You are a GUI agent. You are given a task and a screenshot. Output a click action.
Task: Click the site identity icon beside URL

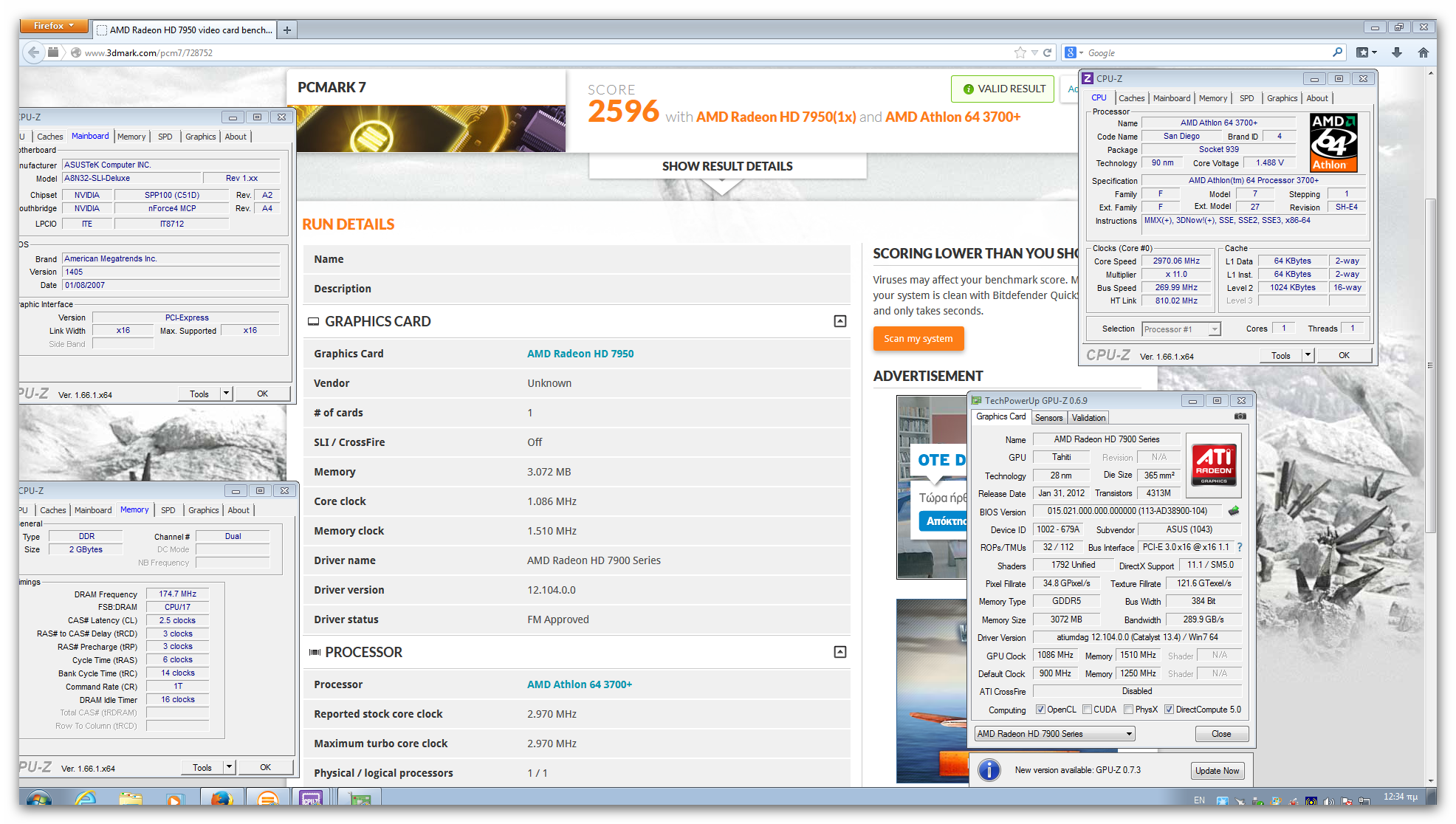75,52
